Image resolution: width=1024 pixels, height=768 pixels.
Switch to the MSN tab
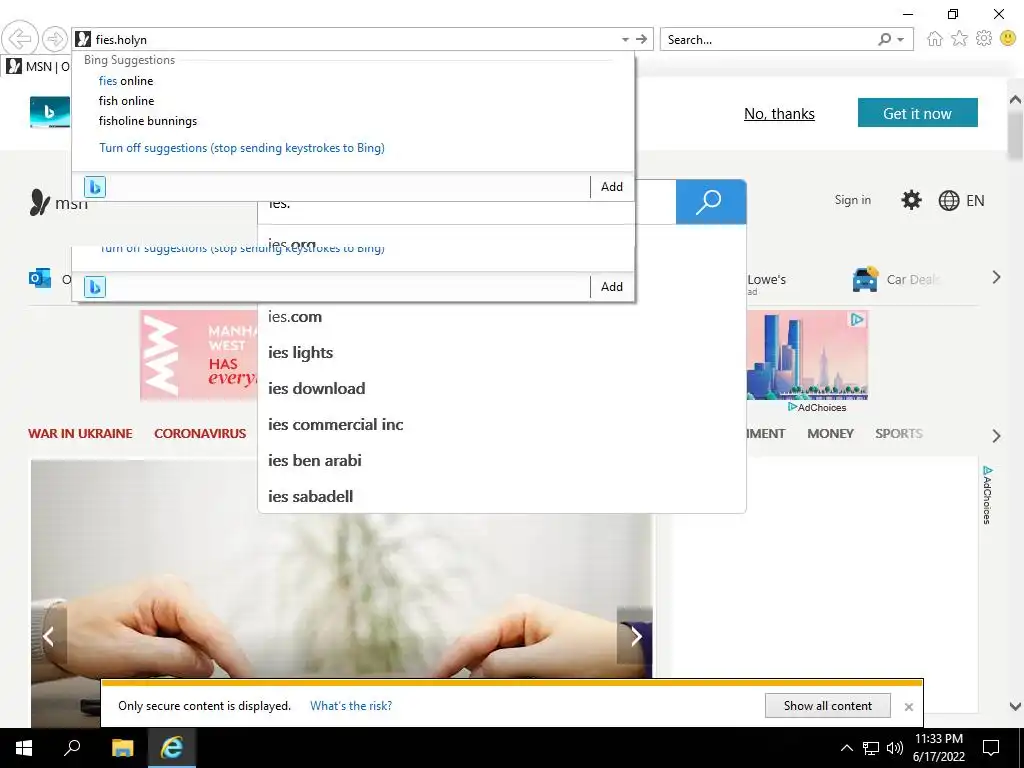coord(37,66)
